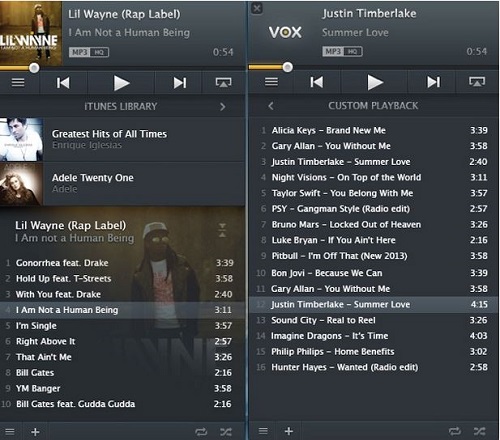Select track Right Above It
This screenshot has width=500, height=440.
[x=122, y=341]
